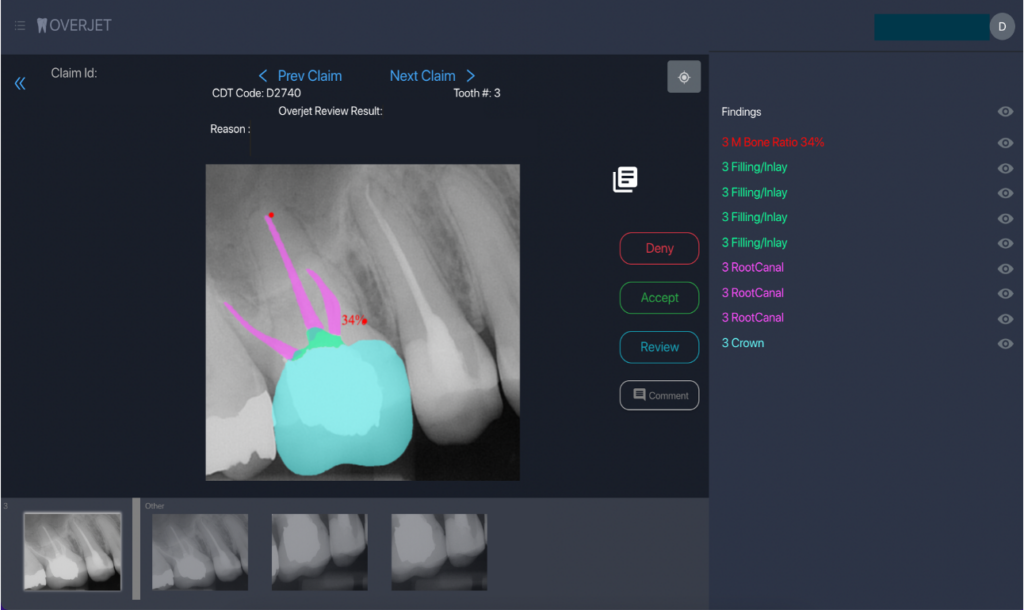Screen dimensions: 1024x610
Task: Select the 3 Crown finding label
Action: coord(743,343)
